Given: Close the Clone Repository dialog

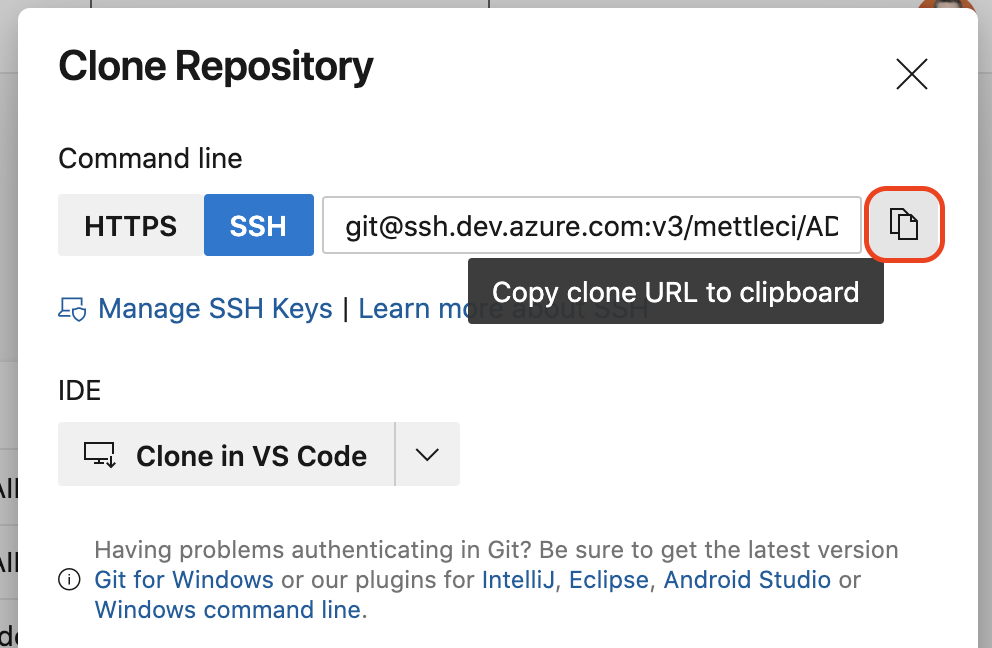Looking at the screenshot, I should [911, 74].
